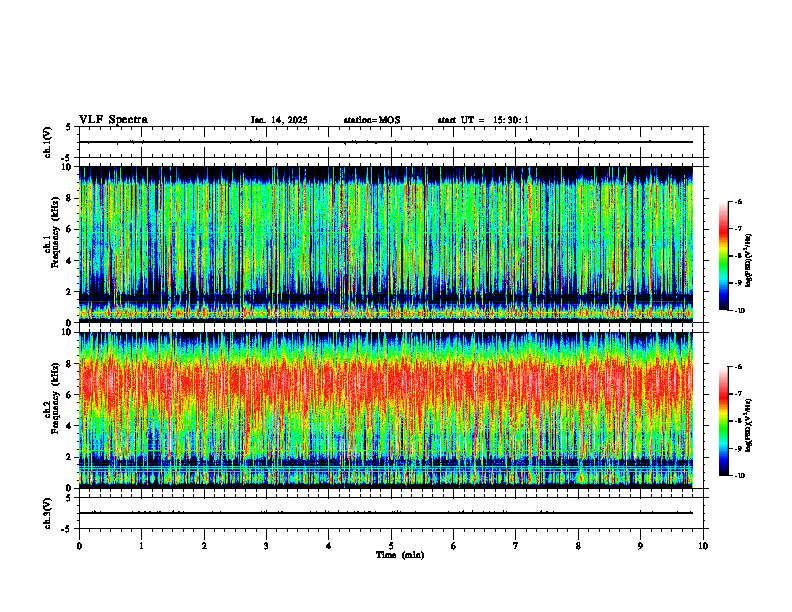
Task: Click the time axis tick label "10"
Action: pyautogui.click(x=703, y=546)
